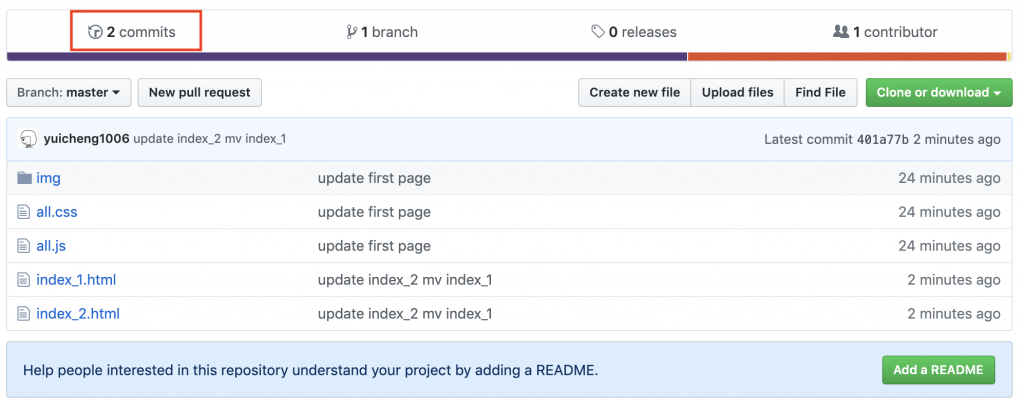1024x407 pixels.
Task: View the 0 releases tab
Action: [x=634, y=32]
